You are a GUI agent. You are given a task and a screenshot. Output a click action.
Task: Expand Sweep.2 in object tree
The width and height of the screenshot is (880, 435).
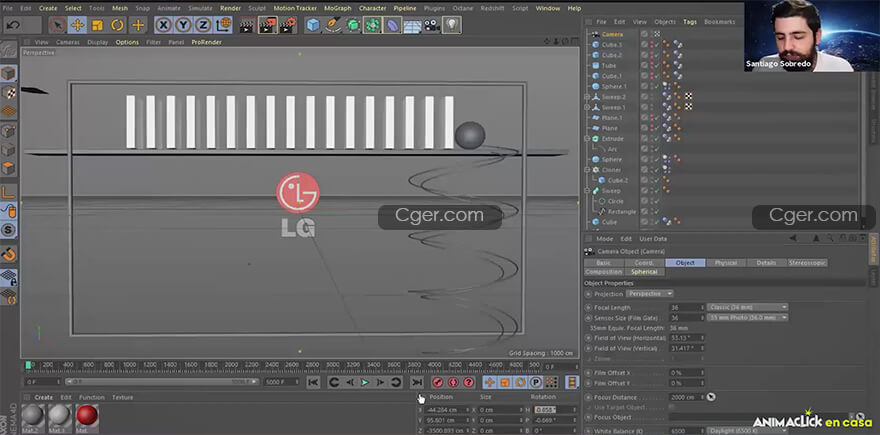click(588, 97)
